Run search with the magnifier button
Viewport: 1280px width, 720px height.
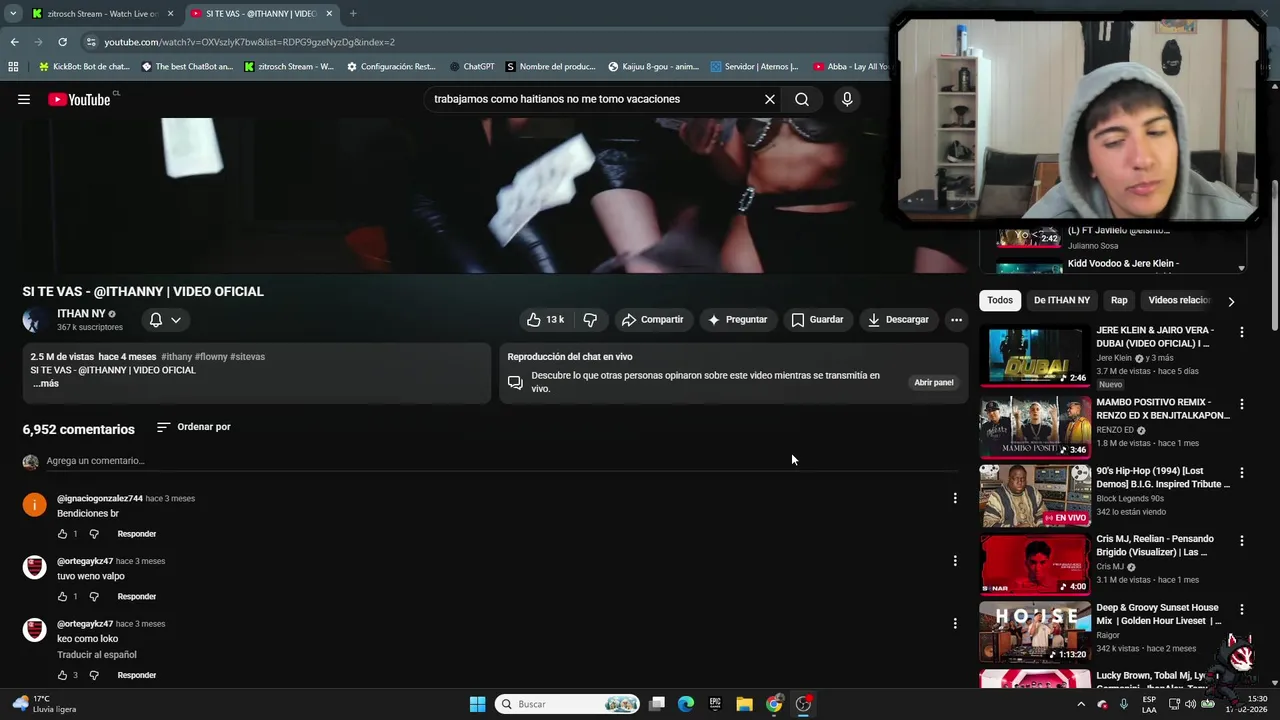802,99
